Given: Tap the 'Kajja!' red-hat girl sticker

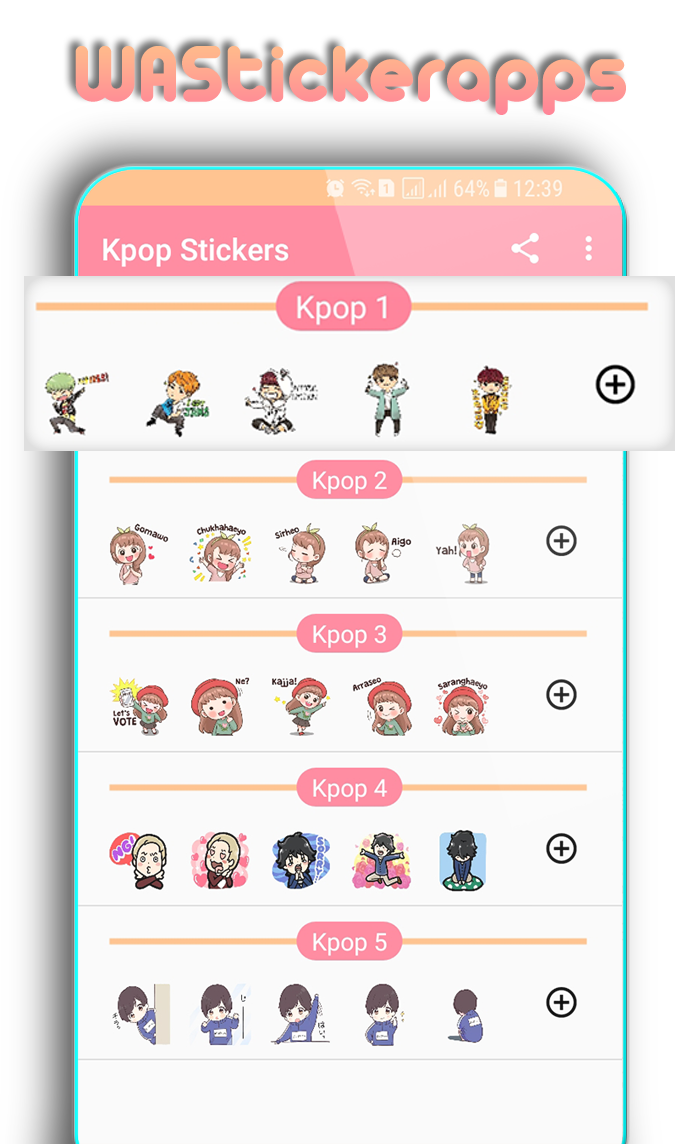Looking at the screenshot, I should pos(301,705).
